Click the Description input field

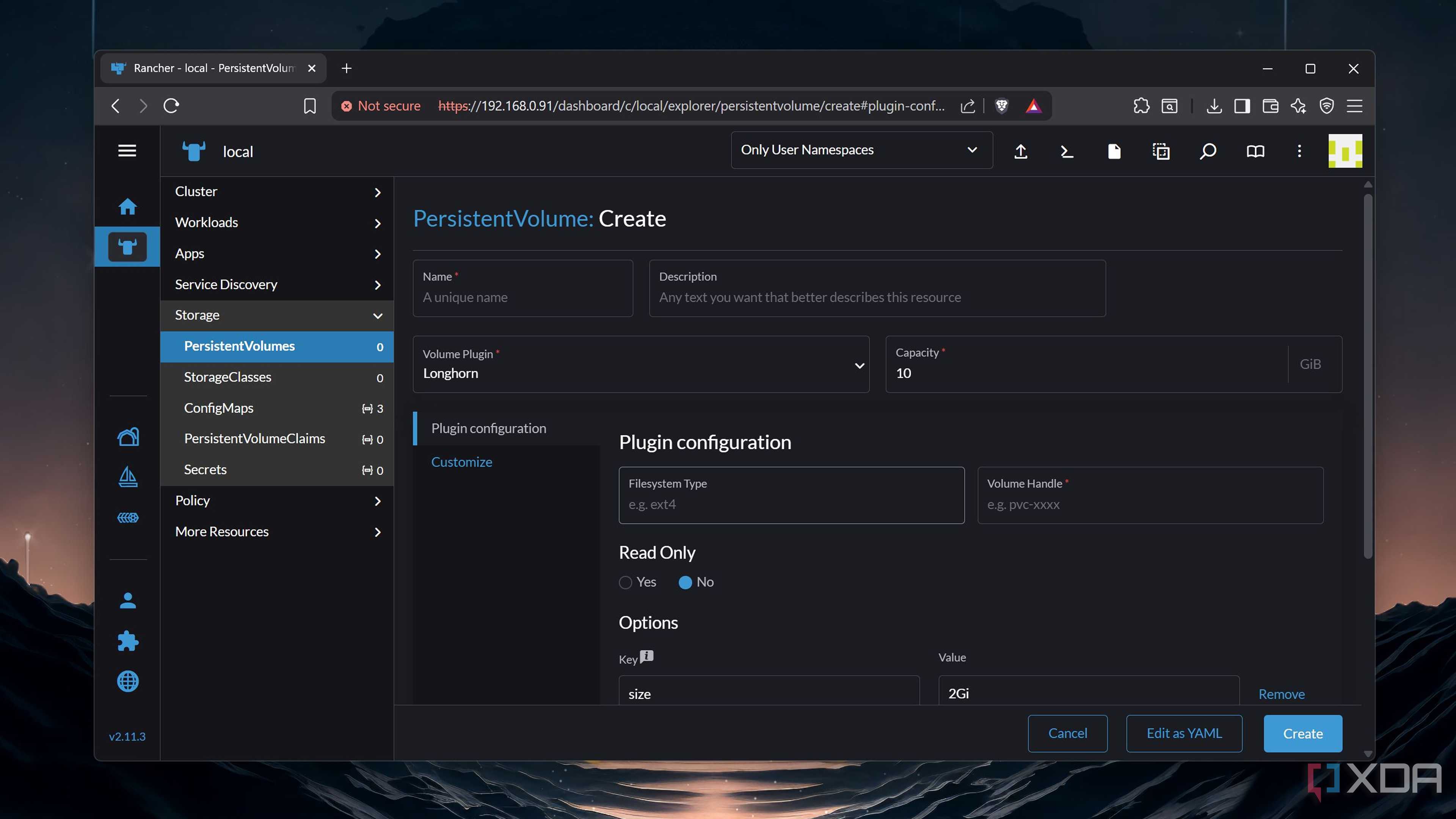tap(877, 288)
